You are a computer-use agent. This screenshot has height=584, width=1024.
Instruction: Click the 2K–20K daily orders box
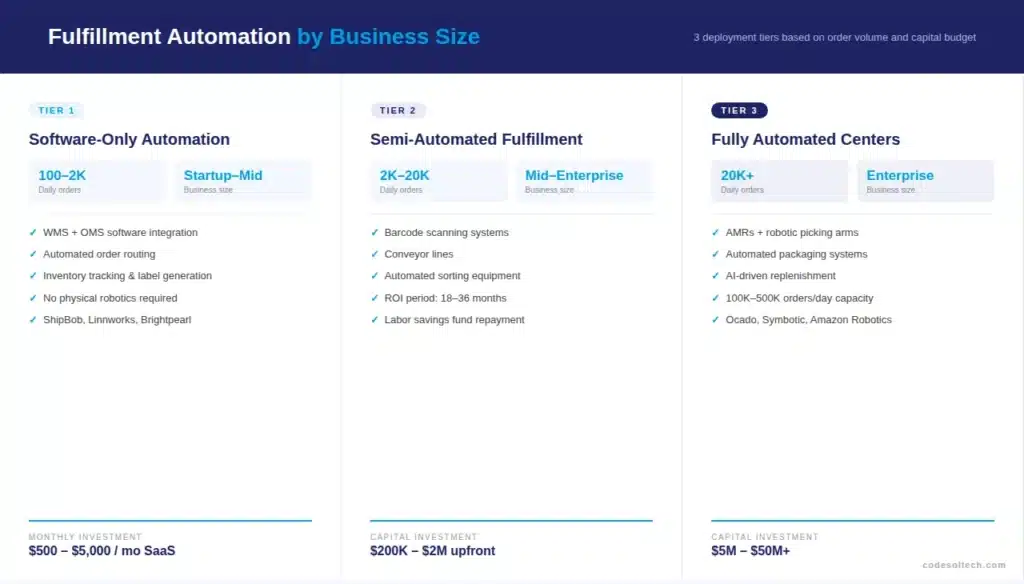point(438,181)
